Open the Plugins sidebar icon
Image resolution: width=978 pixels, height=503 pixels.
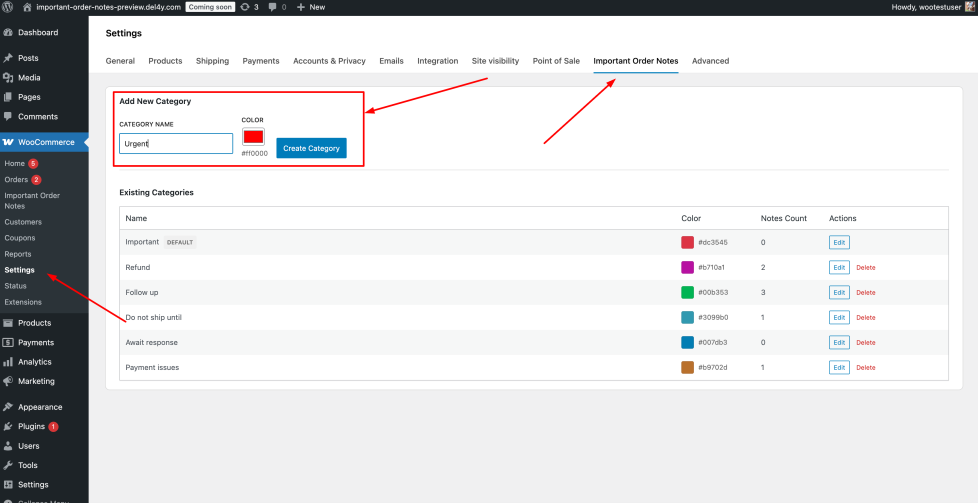(x=8, y=426)
